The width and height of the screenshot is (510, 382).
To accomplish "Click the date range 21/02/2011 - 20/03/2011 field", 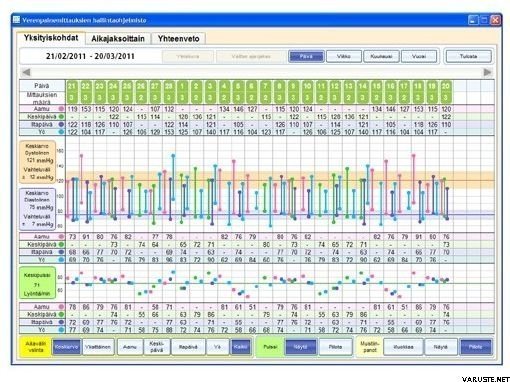I will coord(90,56).
